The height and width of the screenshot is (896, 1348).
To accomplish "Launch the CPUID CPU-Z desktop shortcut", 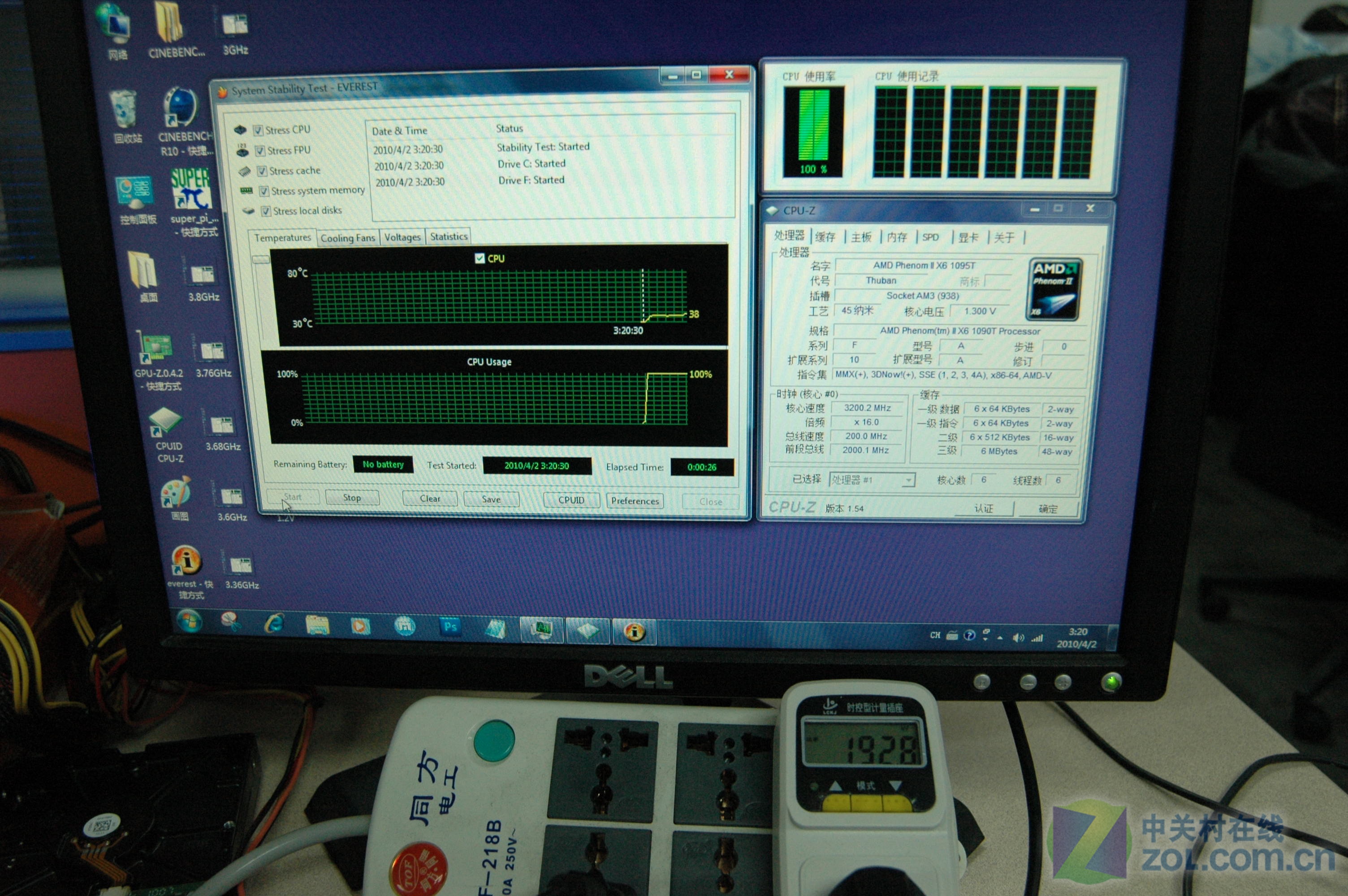I will (x=168, y=435).
